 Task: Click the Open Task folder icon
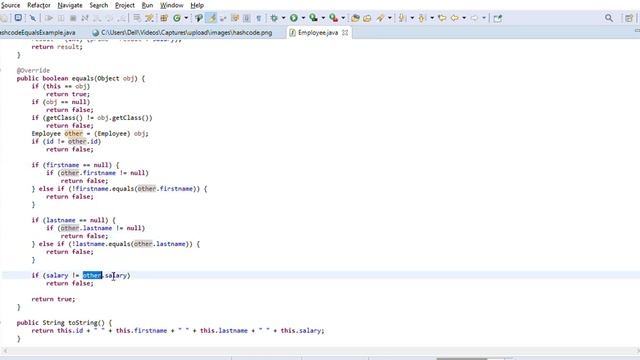367,18
